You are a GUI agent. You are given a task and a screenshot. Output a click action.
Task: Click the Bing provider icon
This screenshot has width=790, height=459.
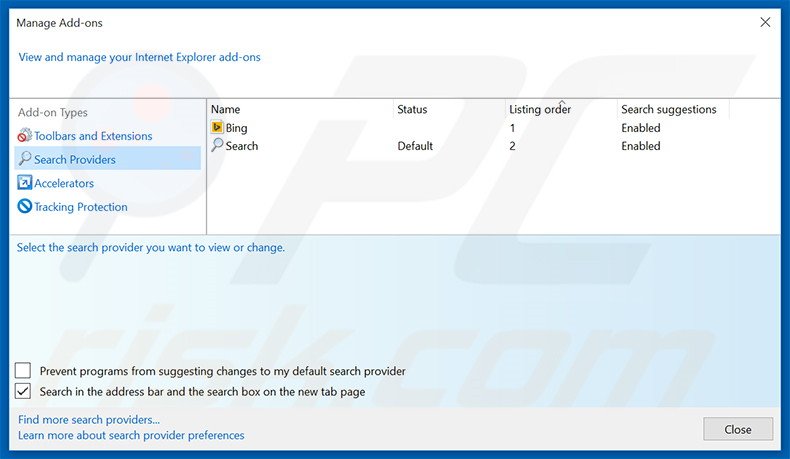tap(217, 127)
